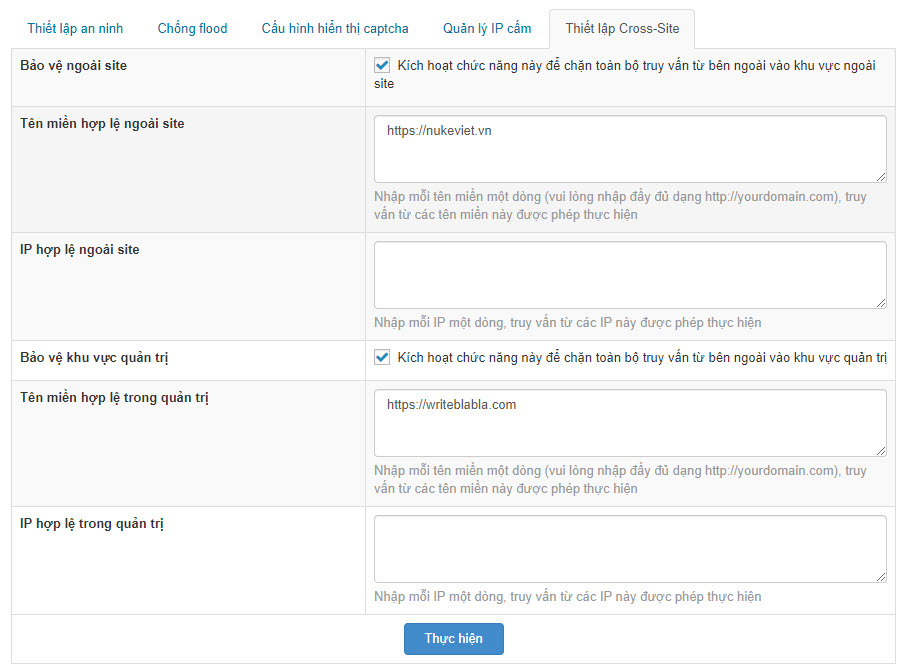This screenshot has height=668, width=907.
Task: Click resize handle of writeblabla.com textarea
Action: click(880, 451)
